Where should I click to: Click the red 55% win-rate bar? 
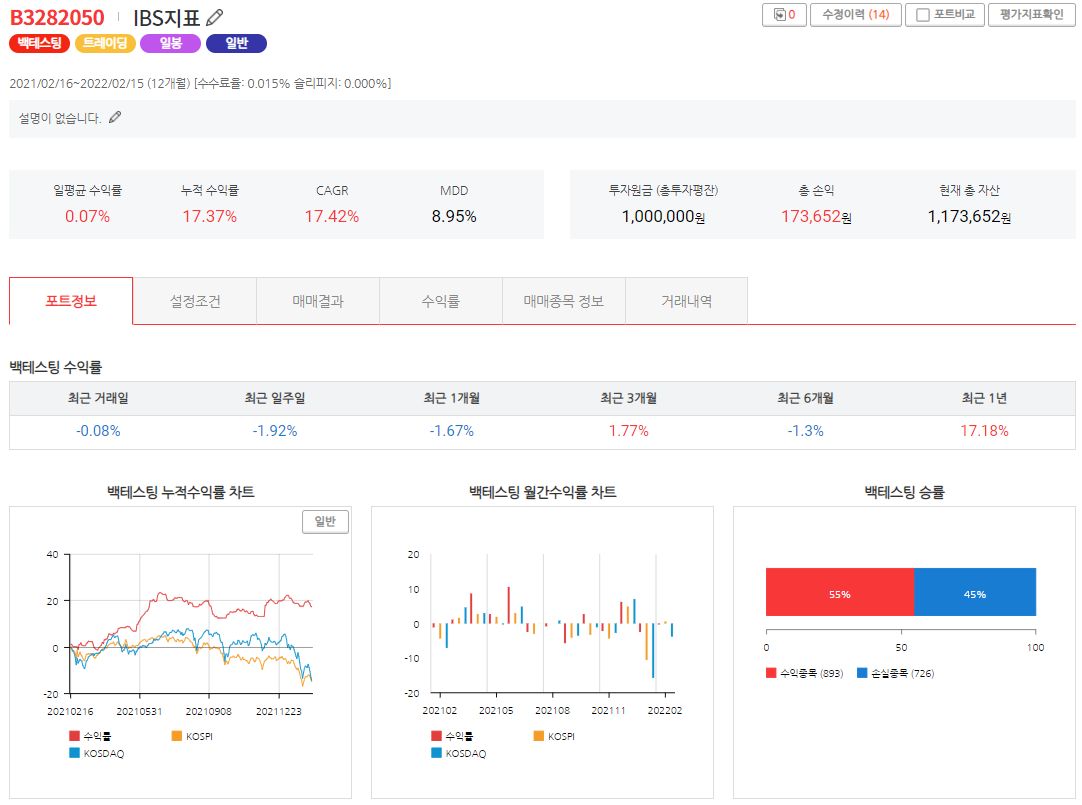tap(840, 593)
